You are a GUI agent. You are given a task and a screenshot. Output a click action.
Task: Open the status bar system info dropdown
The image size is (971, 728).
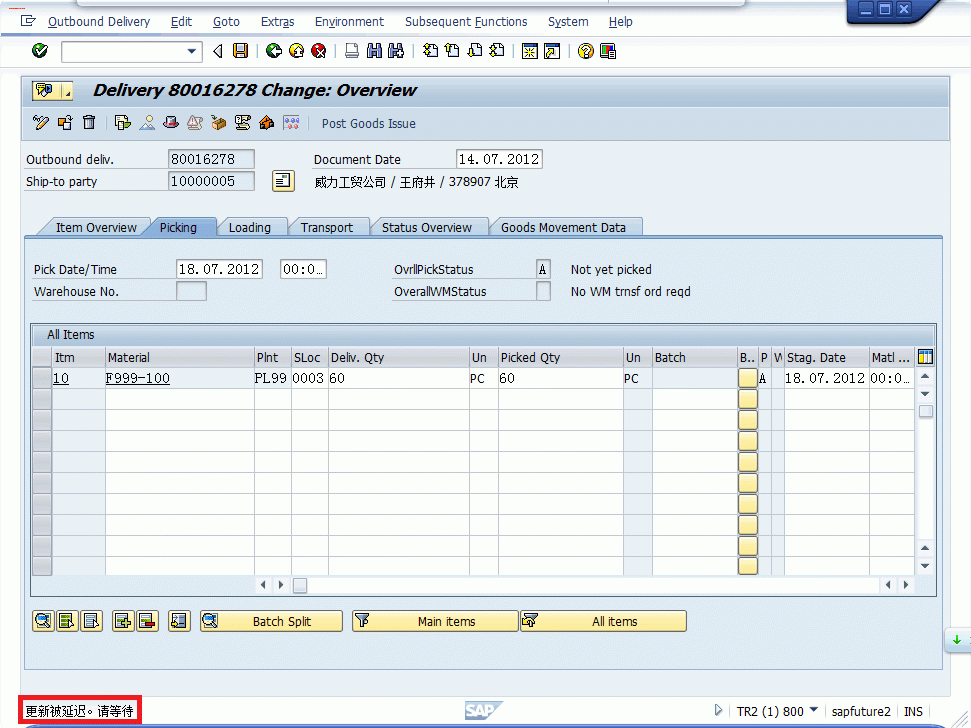[x=814, y=710]
